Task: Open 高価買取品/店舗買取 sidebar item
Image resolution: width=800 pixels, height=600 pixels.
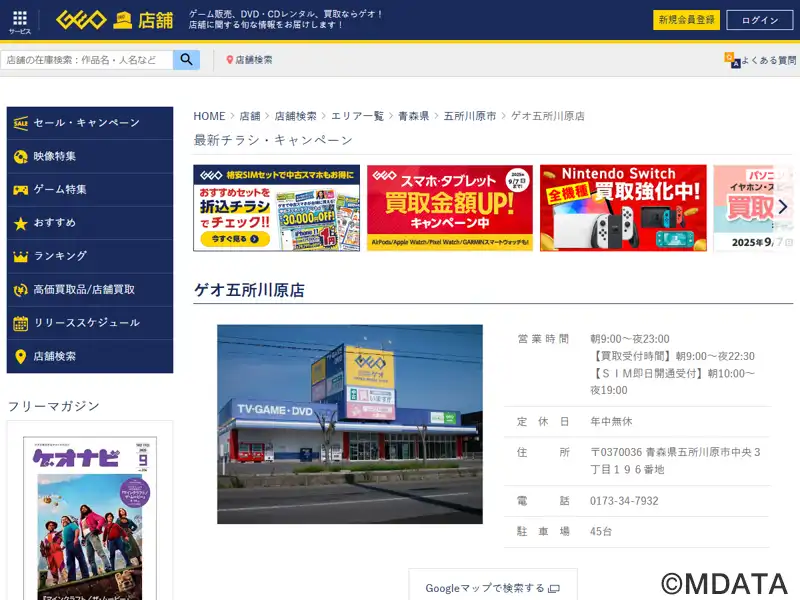Action: (x=90, y=290)
